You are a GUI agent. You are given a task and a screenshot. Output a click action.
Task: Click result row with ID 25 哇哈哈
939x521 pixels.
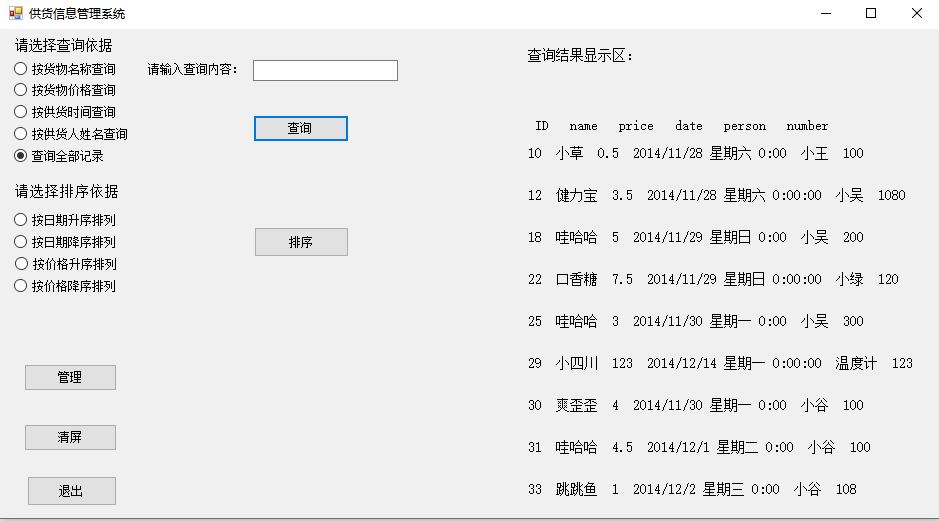(x=696, y=321)
